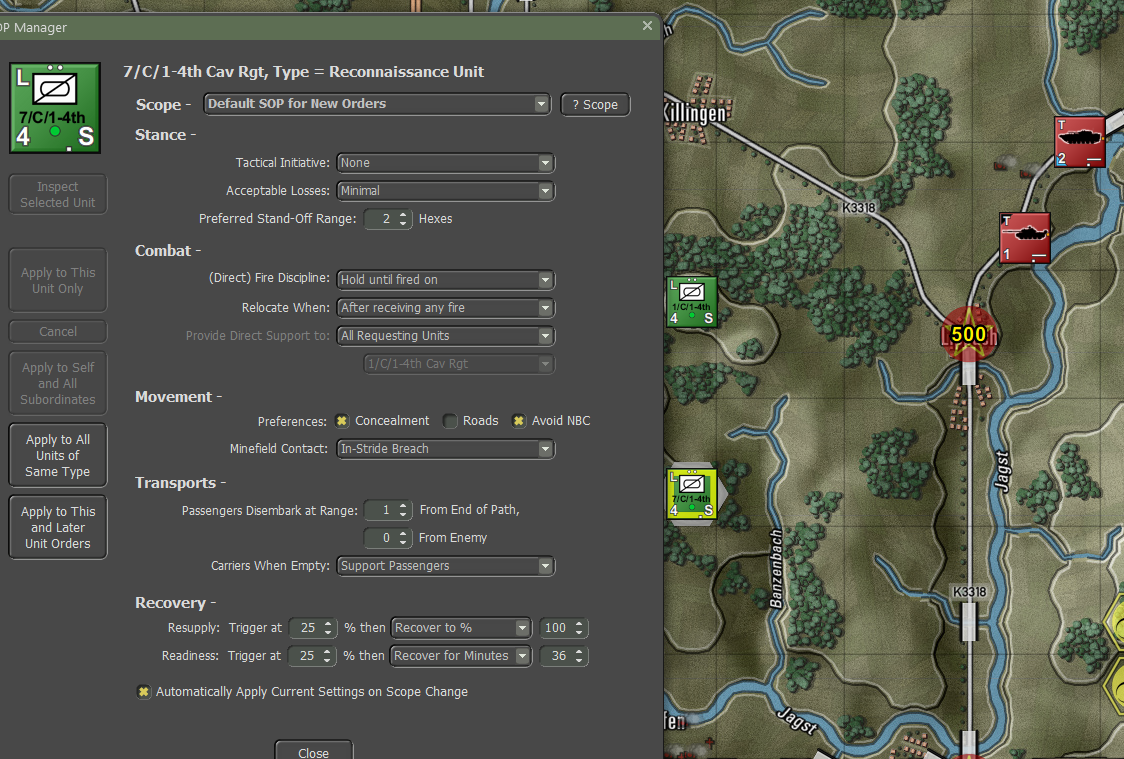The width and height of the screenshot is (1124, 759).
Task: Click Apply to Self and All Subordinates
Action: pos(58,383)
